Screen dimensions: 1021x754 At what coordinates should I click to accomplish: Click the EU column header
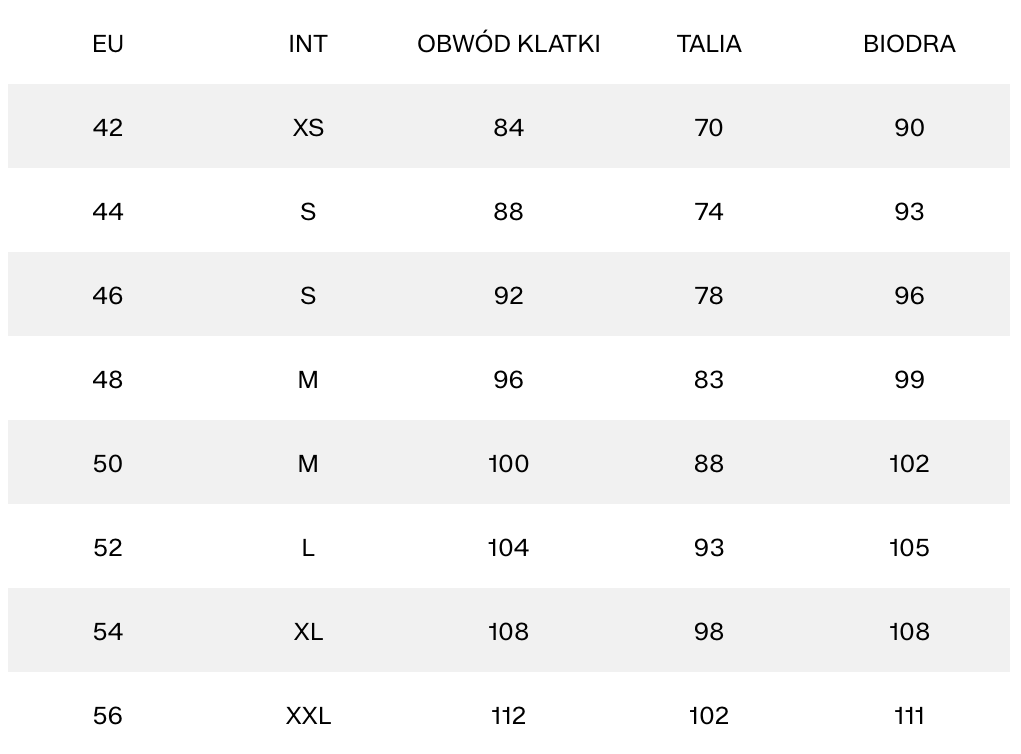point(108,44)
